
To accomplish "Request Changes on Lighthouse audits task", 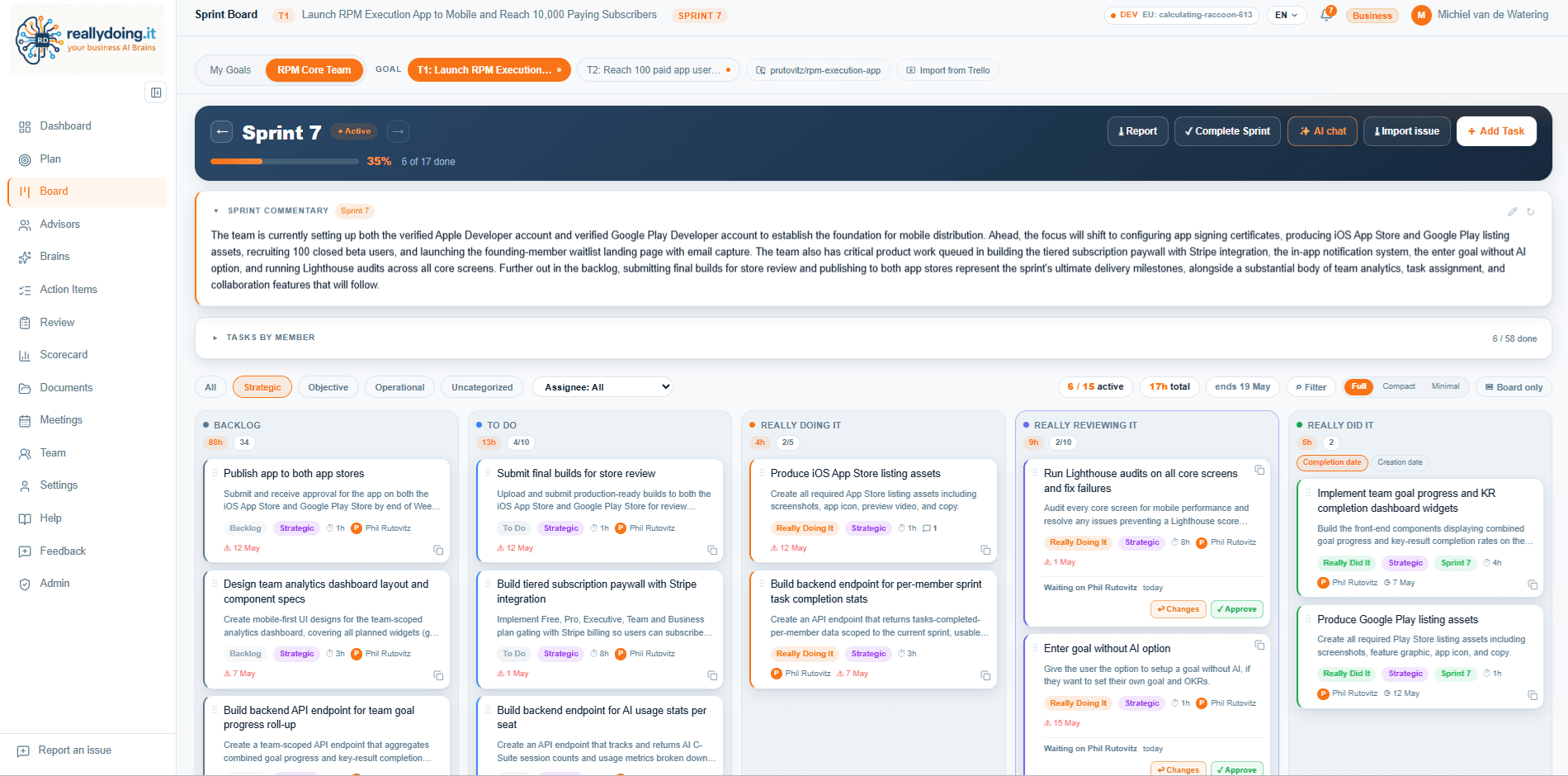I will point(1178,609).
